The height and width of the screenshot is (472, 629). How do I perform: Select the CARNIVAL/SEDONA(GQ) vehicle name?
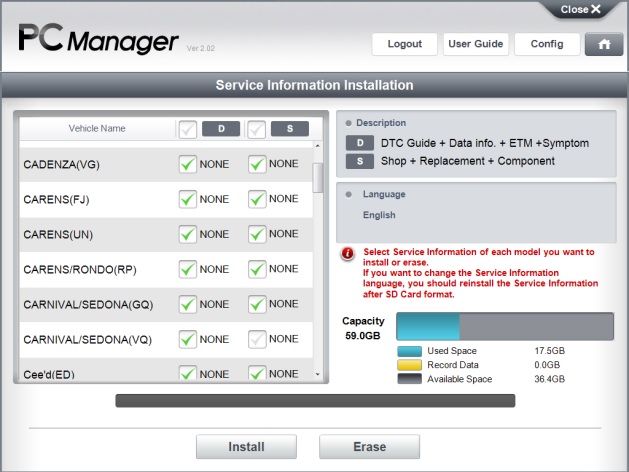[x=88, y=305]
